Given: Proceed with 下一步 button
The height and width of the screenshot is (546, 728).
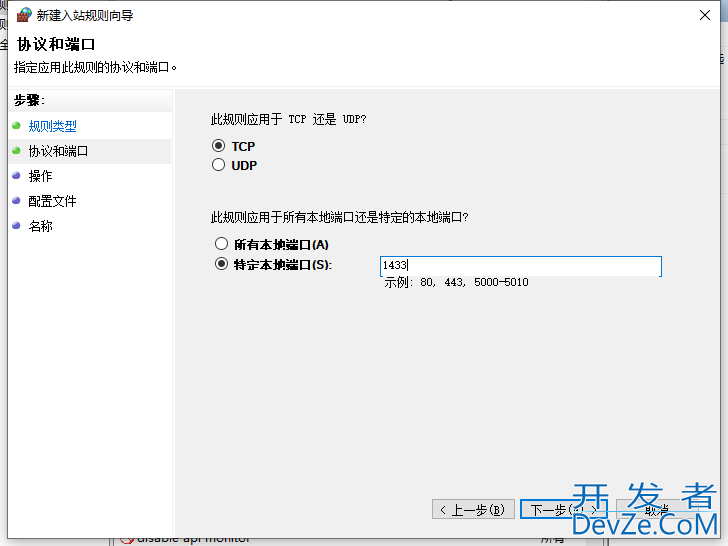Looking at the screenshot, I should (563, 510).
